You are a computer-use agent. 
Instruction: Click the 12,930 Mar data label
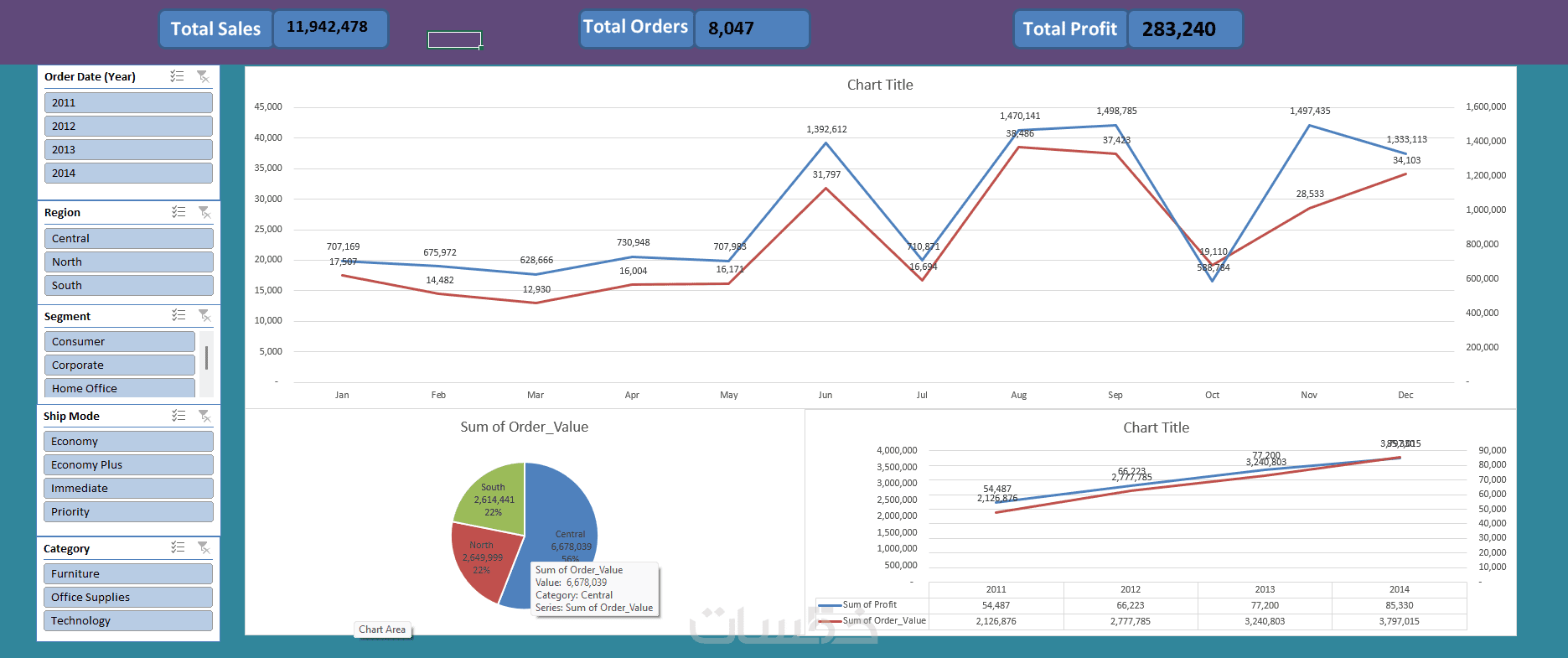click(536, 289)
